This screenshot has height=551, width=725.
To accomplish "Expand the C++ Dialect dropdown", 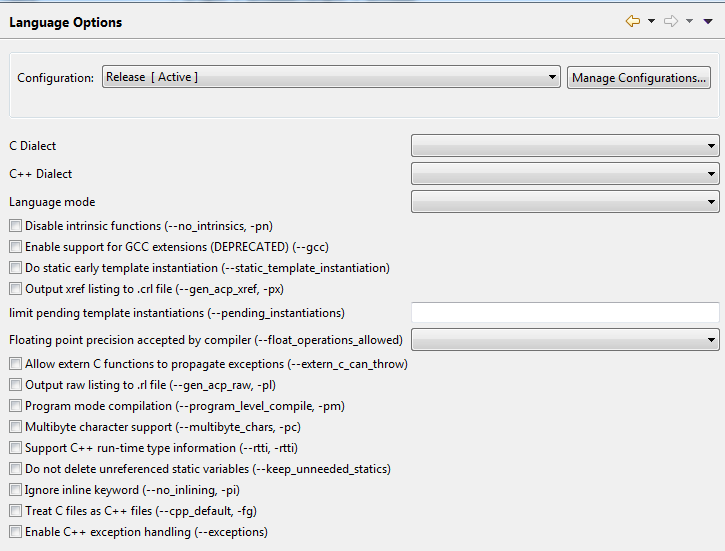I will click(565, 174).
